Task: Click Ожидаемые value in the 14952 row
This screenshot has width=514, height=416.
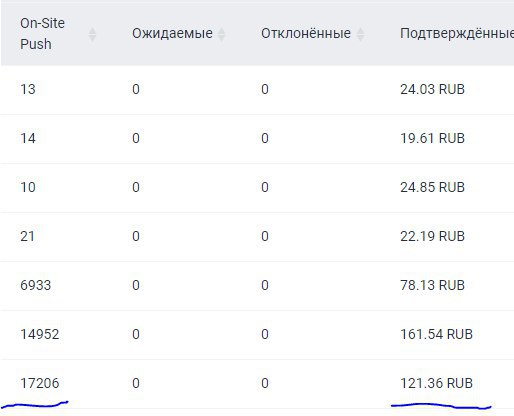Action: click(x=136, y=334)
